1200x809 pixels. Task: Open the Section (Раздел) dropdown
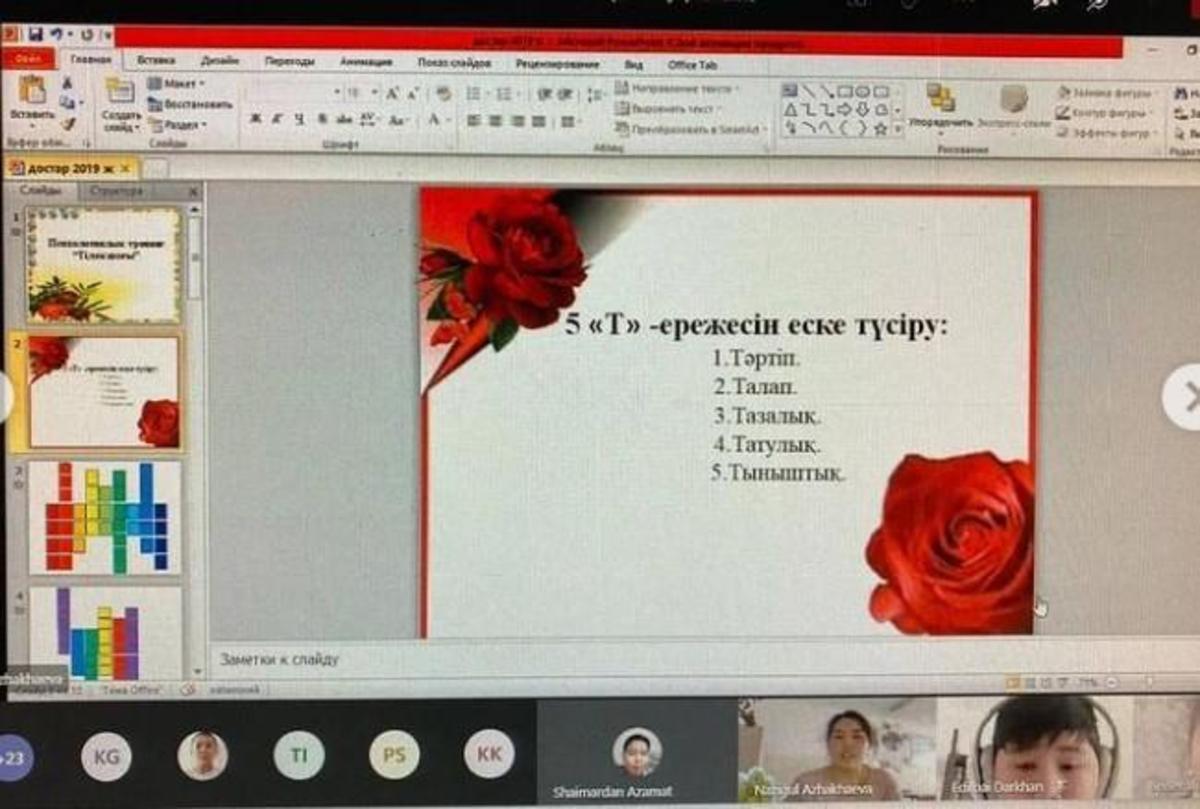coord(178,125)
